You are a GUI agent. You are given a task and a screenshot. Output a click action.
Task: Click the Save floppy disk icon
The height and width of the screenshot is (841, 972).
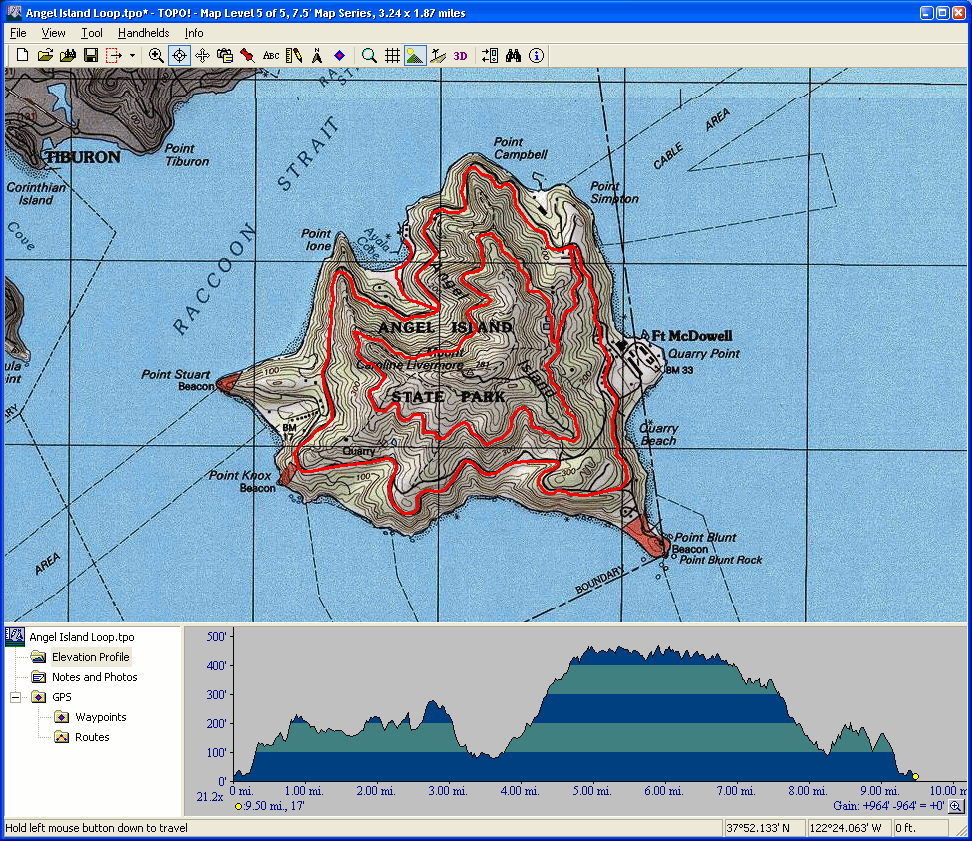pos(90,56)
